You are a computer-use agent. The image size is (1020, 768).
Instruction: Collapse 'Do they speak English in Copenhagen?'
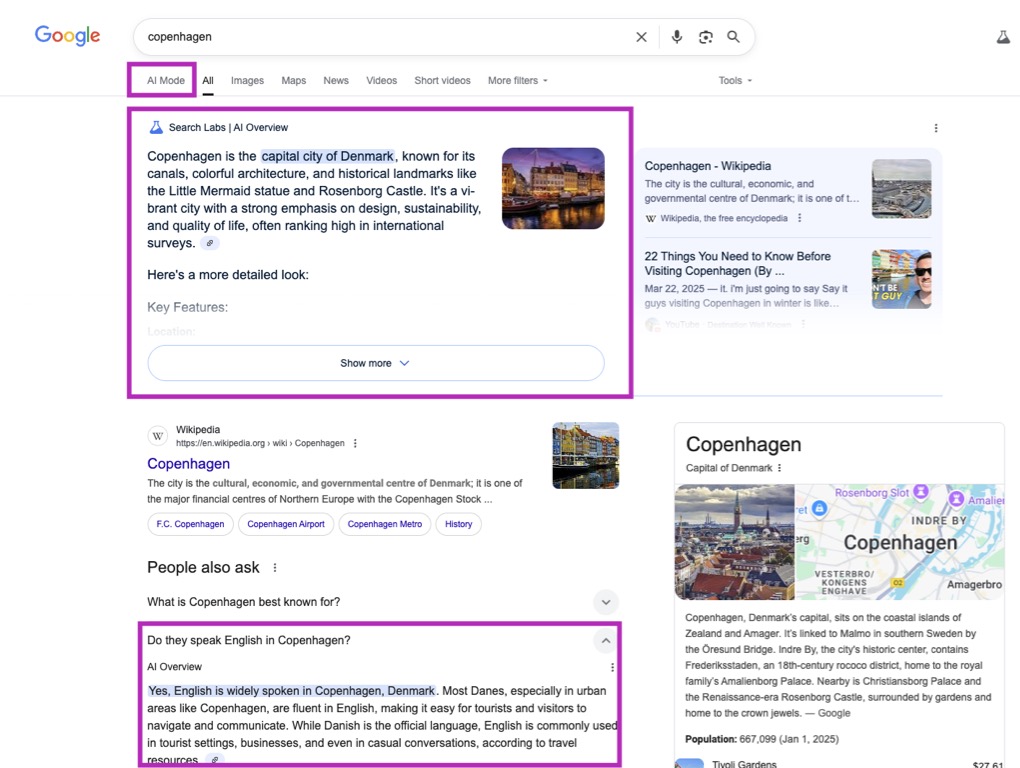(x=382, y=641)
